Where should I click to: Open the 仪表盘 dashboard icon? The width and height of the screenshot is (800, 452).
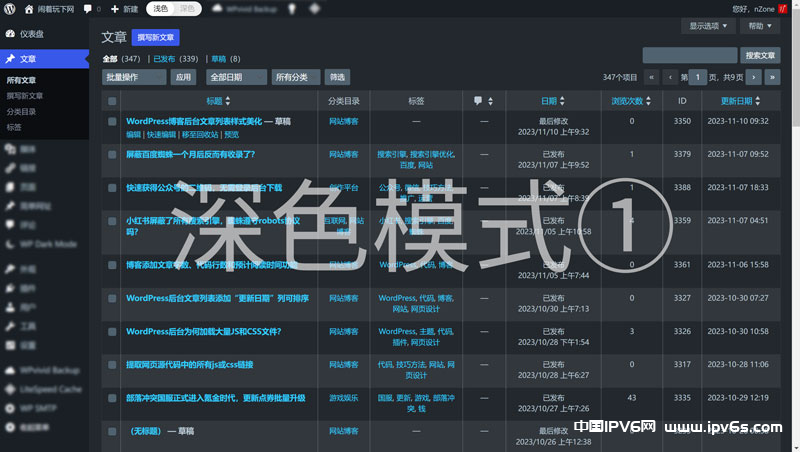[10, 34]
